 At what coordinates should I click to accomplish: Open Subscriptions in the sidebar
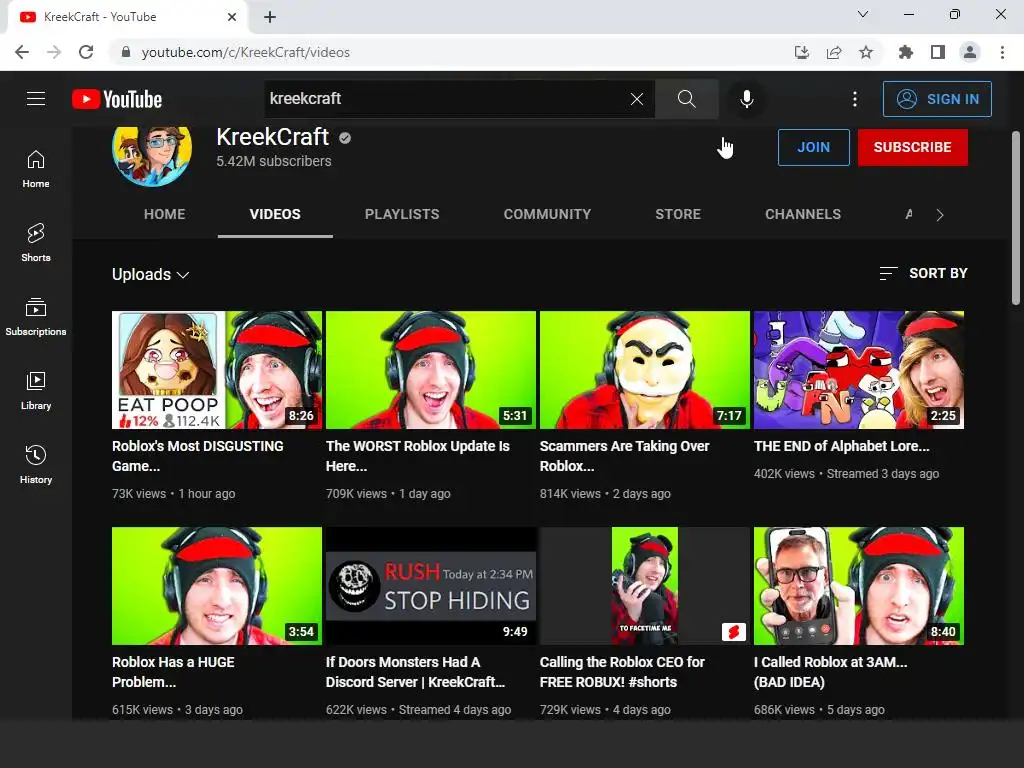36,317
